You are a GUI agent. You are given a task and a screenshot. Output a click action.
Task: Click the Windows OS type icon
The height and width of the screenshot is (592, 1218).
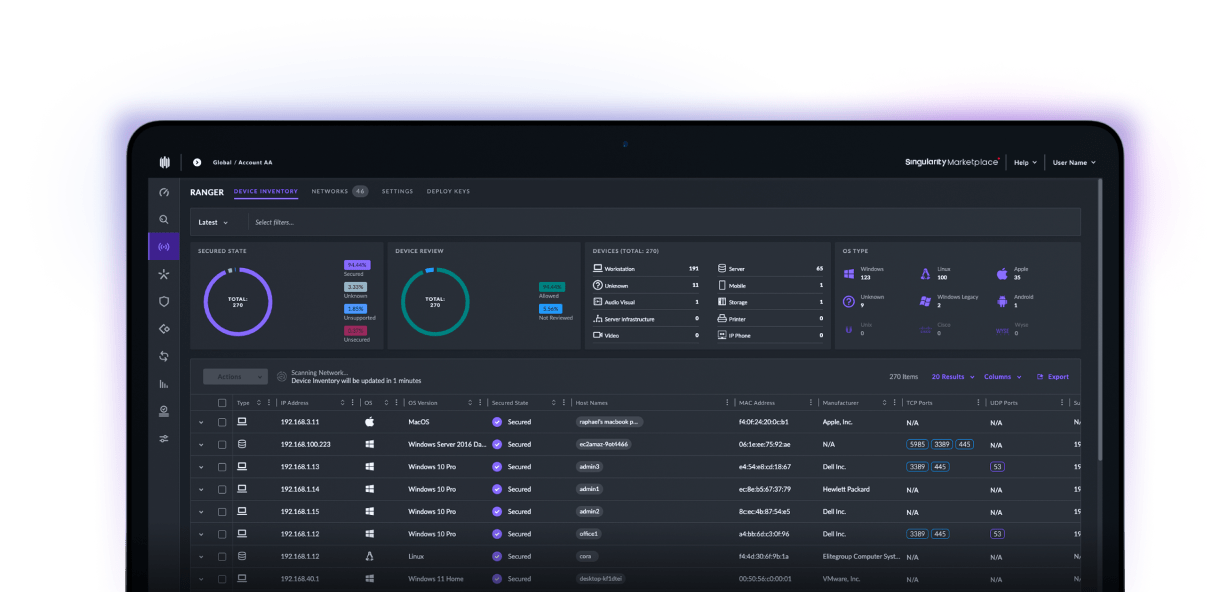pos(849,273)
